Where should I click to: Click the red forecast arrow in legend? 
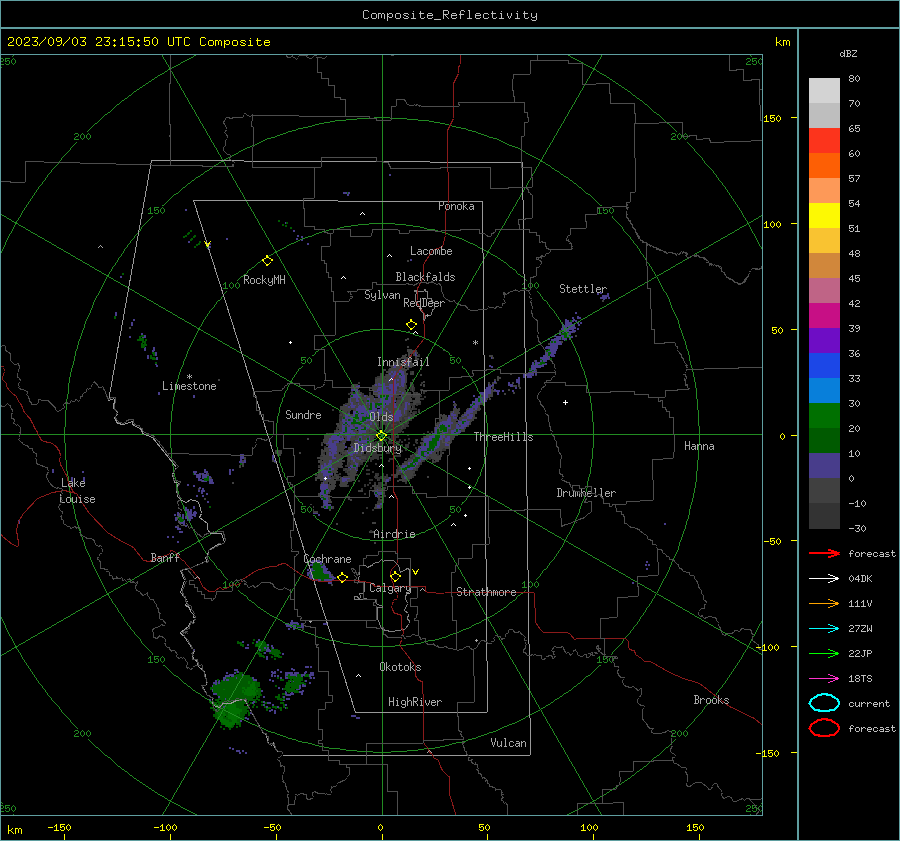824,553
